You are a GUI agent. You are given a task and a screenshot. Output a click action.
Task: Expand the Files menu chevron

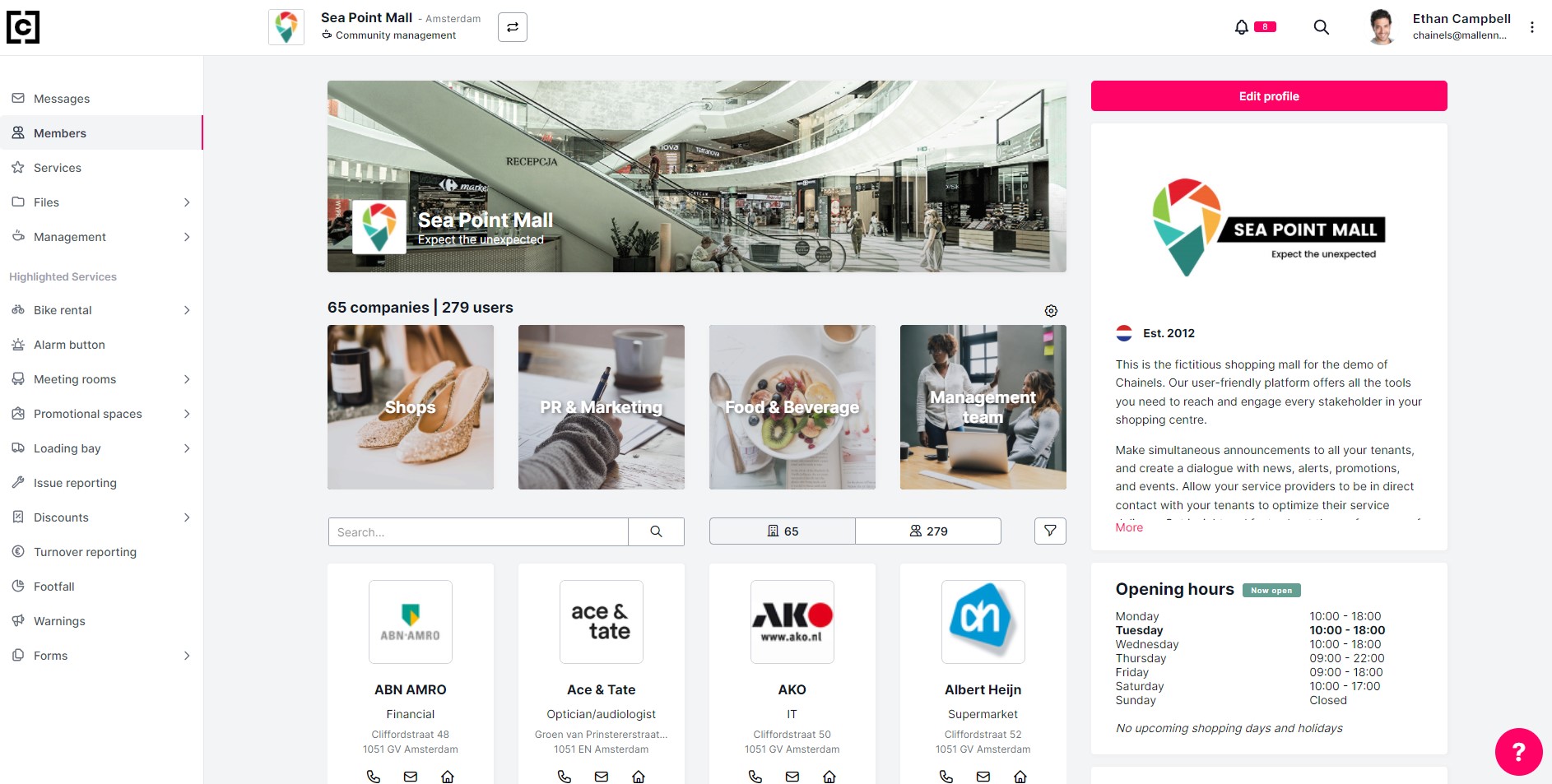point(187,202)
